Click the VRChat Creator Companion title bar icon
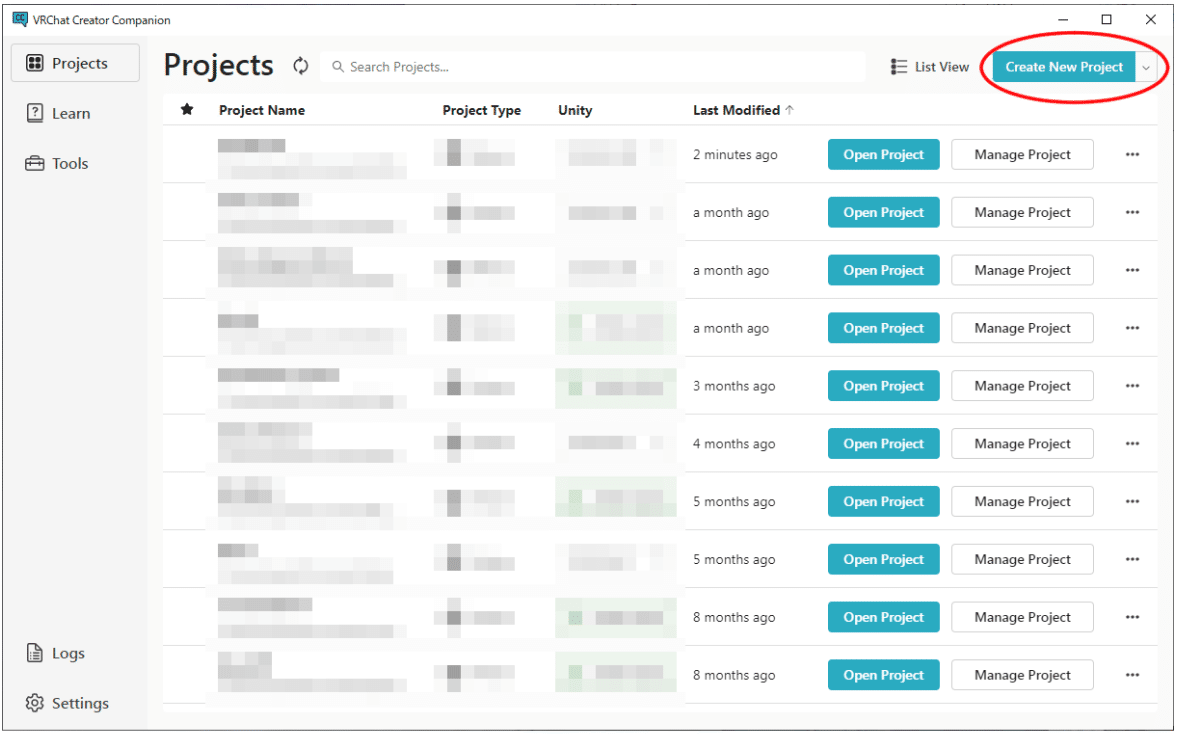 point(20,20)
